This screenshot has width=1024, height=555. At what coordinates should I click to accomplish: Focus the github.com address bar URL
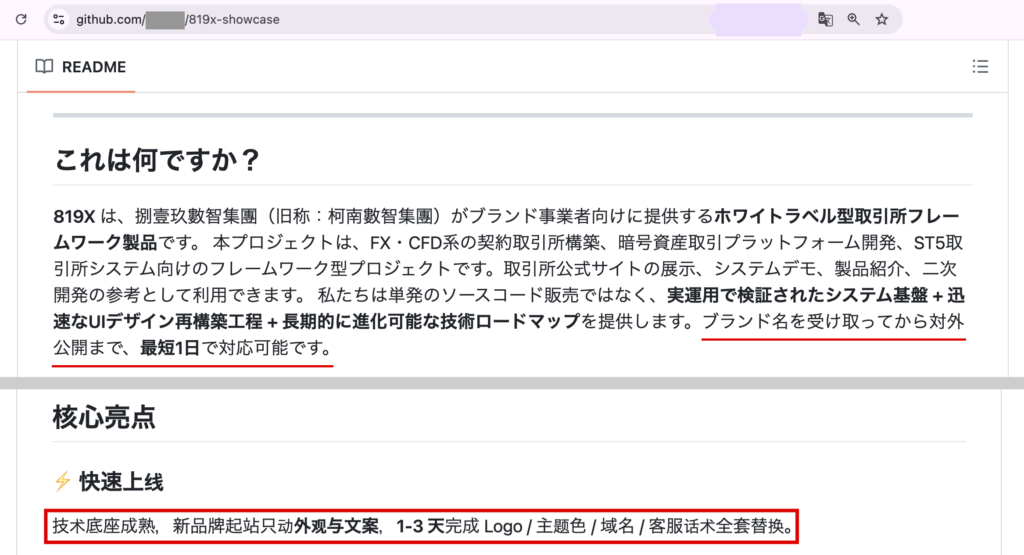point(178,20)
